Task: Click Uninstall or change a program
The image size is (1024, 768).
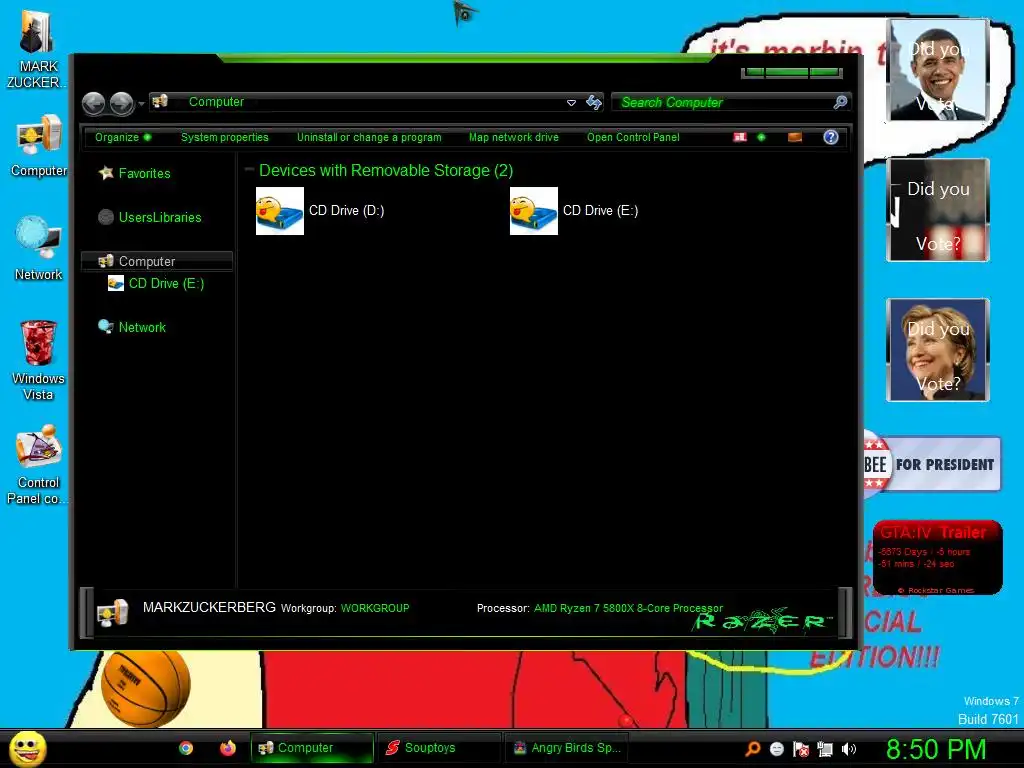Action: pyautogui.click(x=369, y=137)
